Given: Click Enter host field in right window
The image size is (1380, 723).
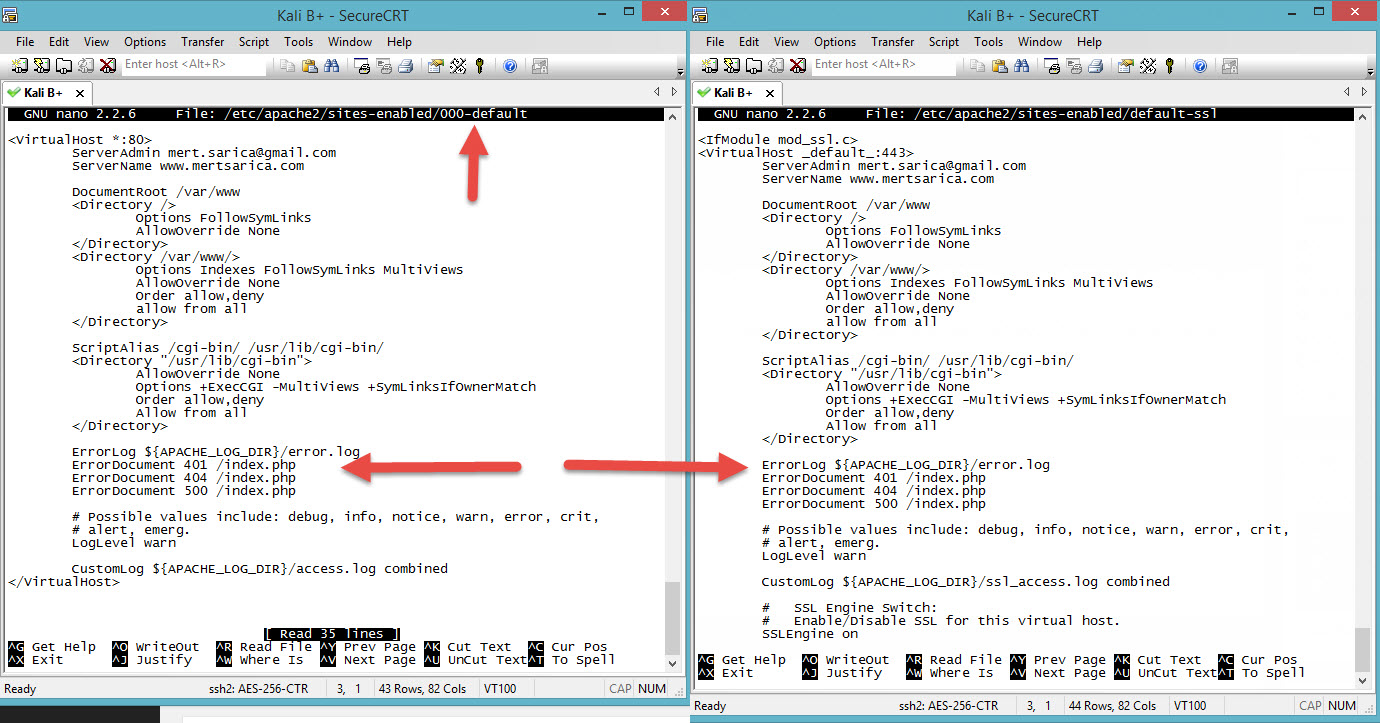Looking at the screenshot, I should coord(884,64).
